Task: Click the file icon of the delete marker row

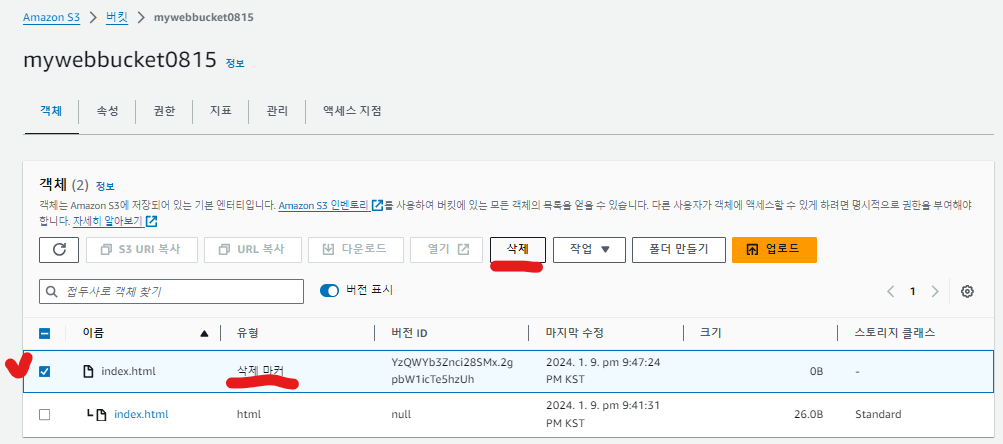Action: point(89,371)
